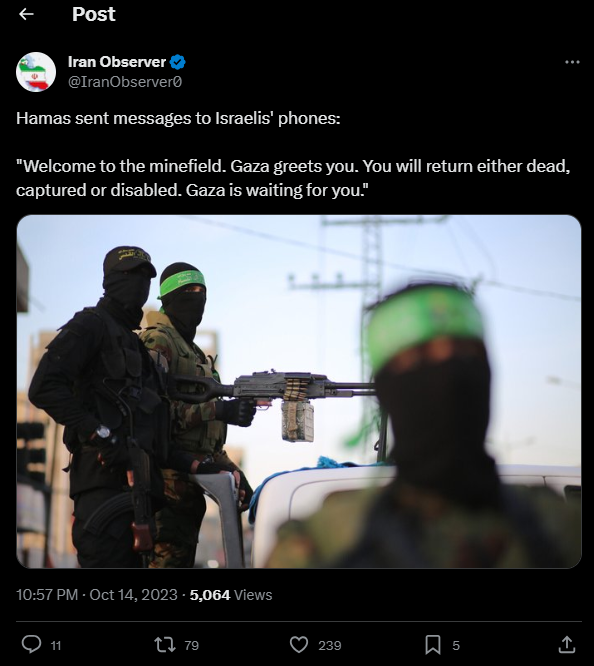Click the 11 replies count
This screenshot has height=666, width=594.
(56, 646)
